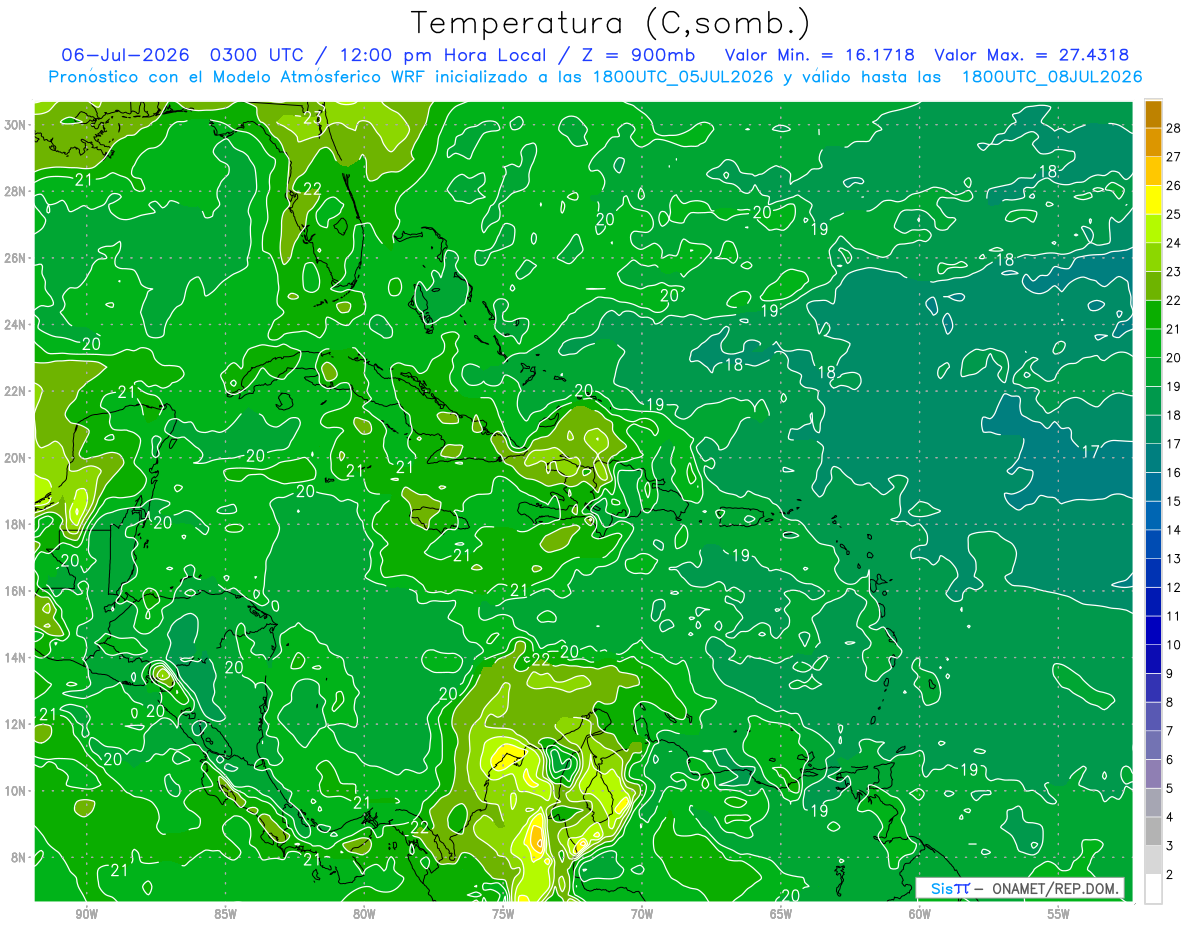Click the "85W" longitude axis label

point(225,915)
